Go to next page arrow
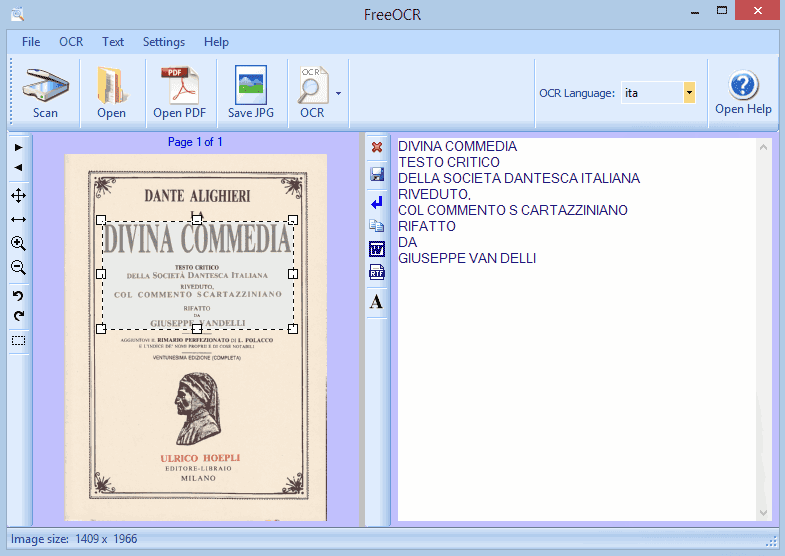785x556 pixels. tap(19, 147)
